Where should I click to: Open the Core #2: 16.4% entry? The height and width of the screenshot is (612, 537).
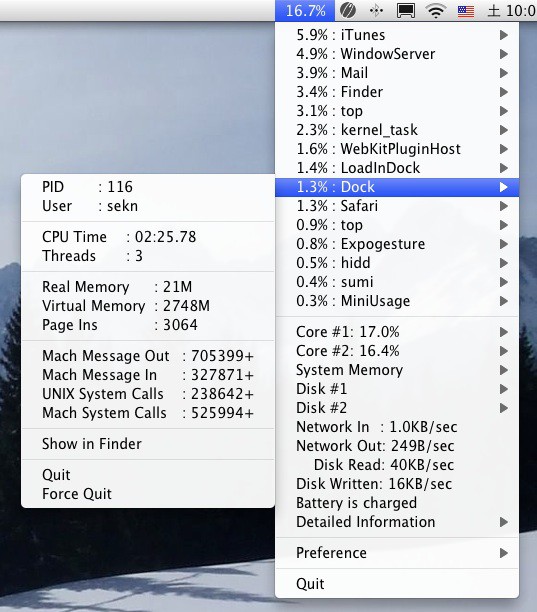pos(397,351)
